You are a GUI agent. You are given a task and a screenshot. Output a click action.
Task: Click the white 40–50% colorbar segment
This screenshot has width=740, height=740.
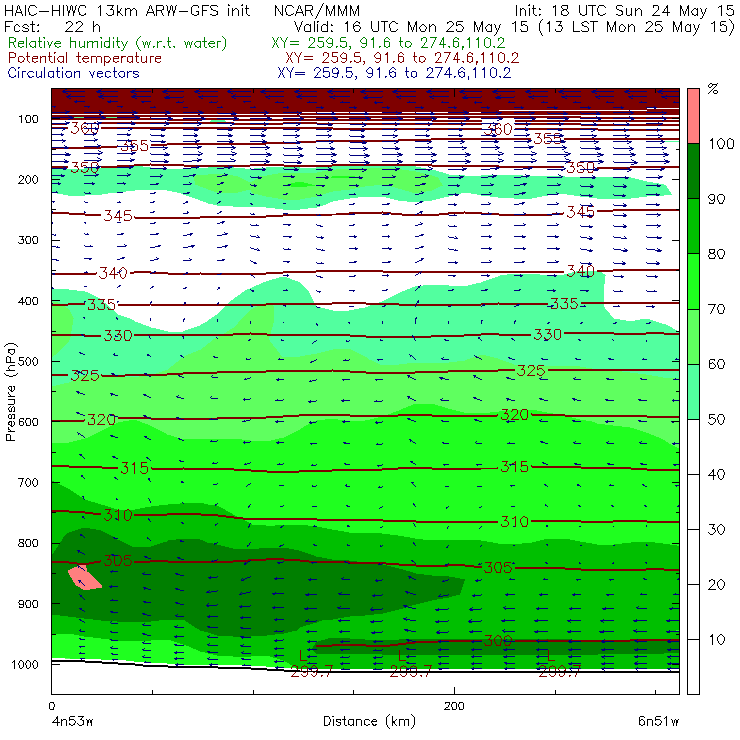(x=693, y=447)
